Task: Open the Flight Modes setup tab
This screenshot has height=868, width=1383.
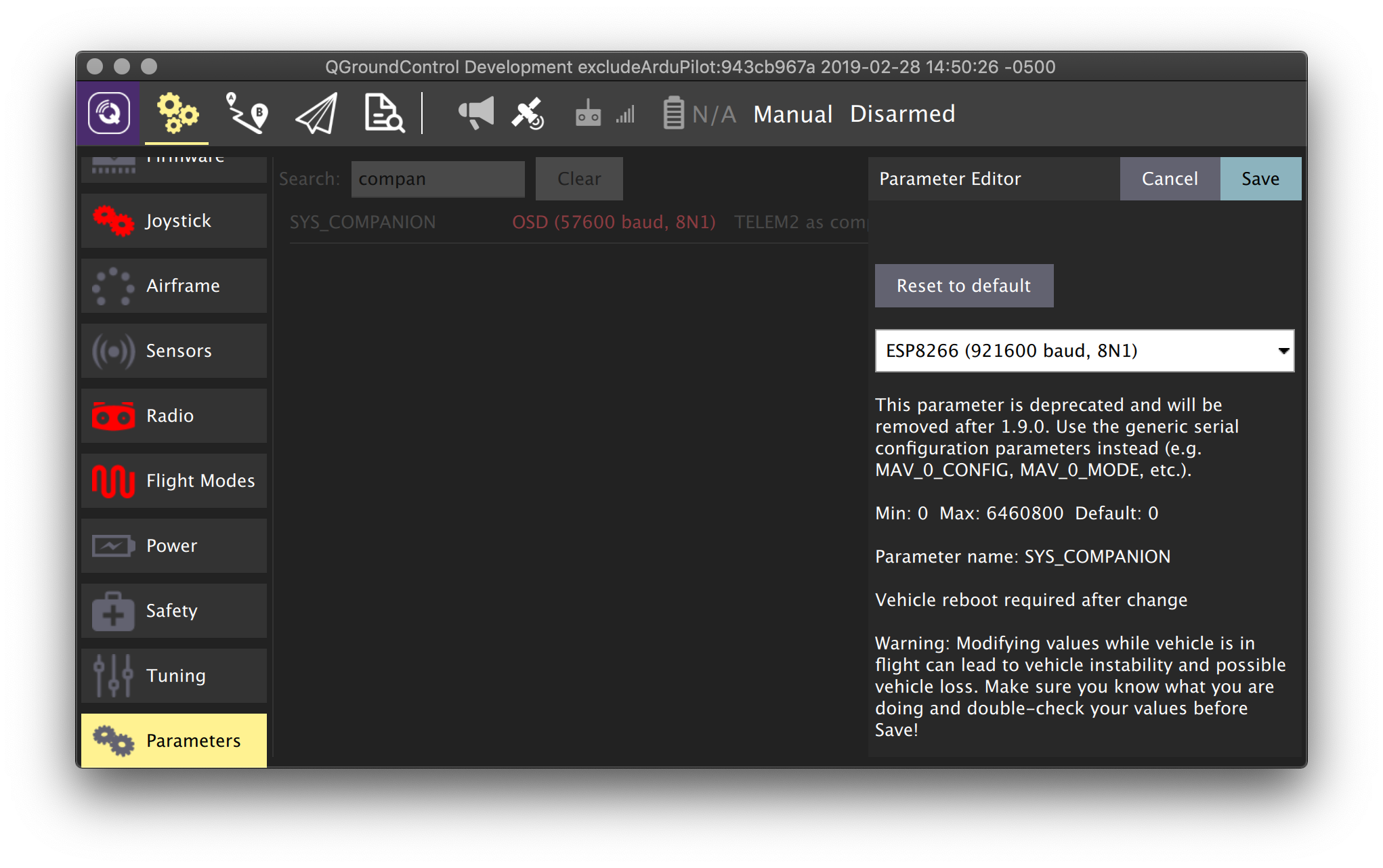Action: point(174,481)
